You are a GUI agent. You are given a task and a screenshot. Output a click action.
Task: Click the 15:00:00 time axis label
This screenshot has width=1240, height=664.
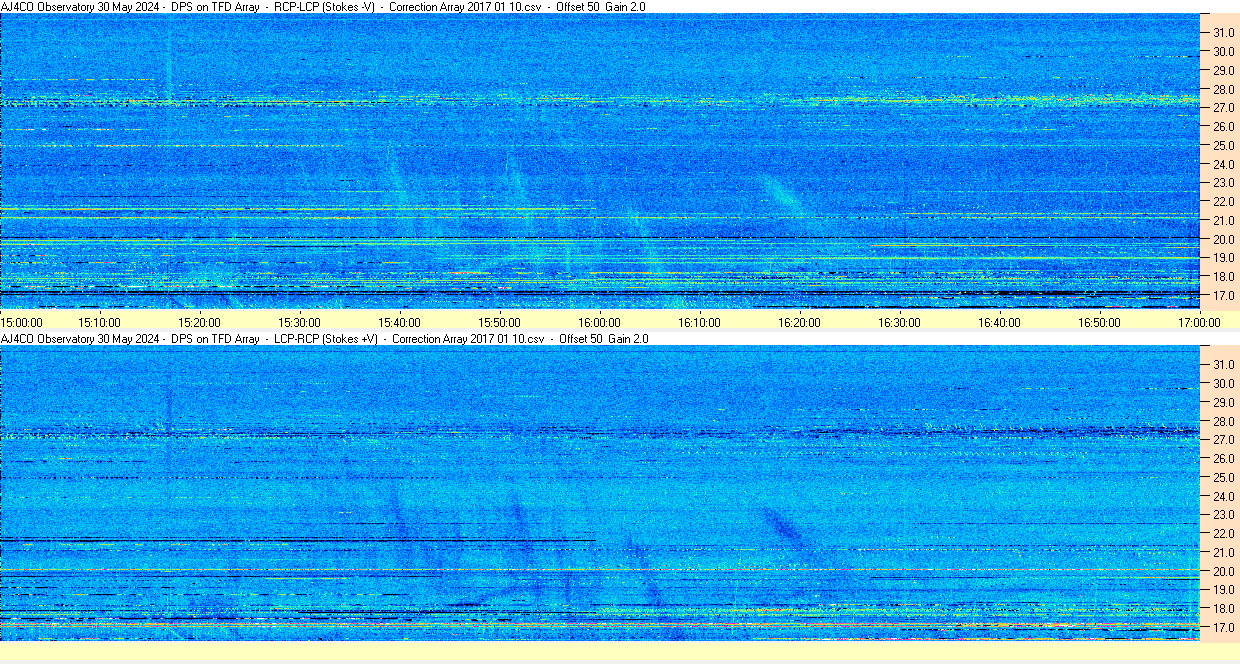pos(22,322)
